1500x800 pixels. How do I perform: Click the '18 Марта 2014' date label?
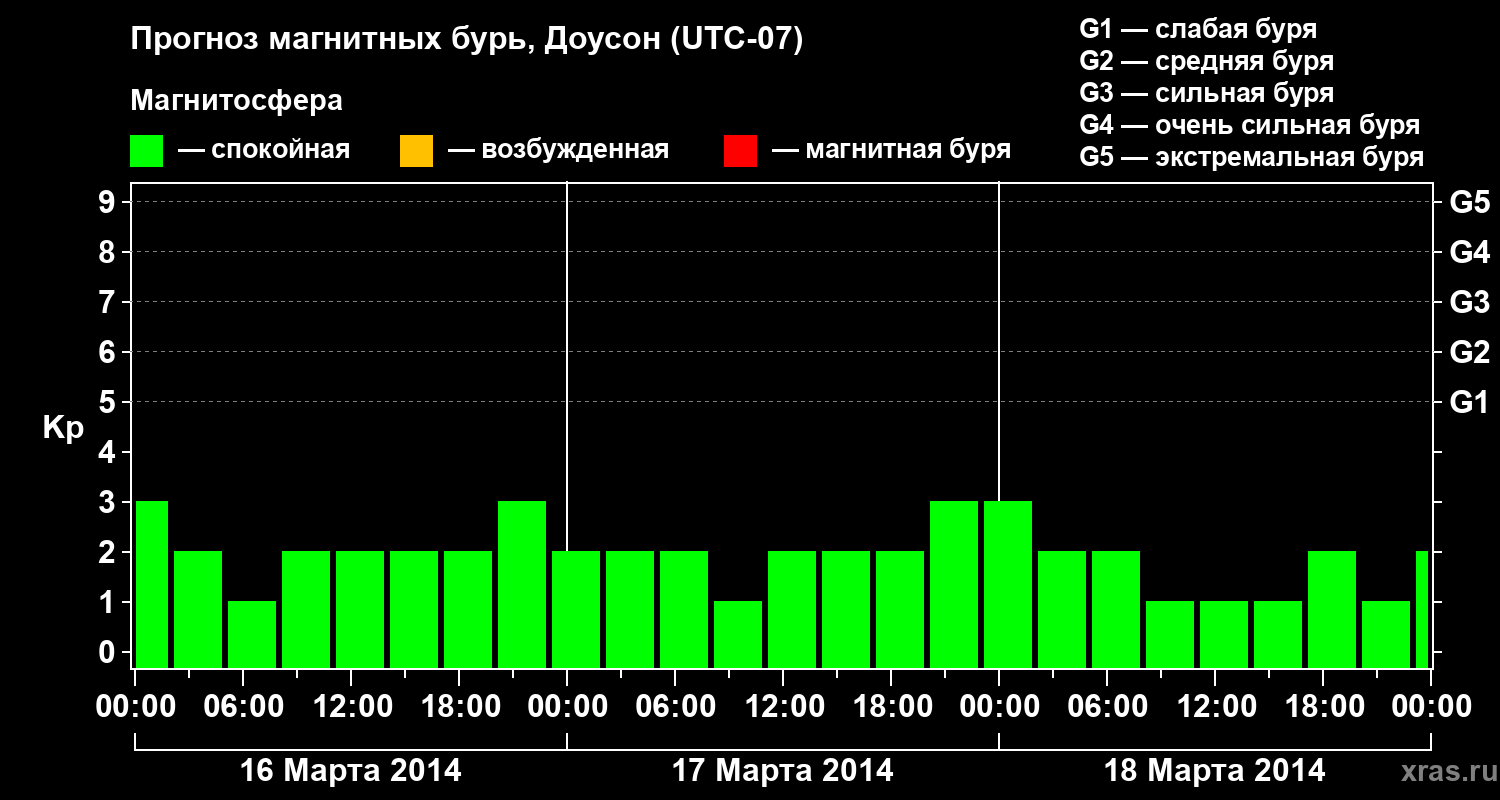(1215, 771)
